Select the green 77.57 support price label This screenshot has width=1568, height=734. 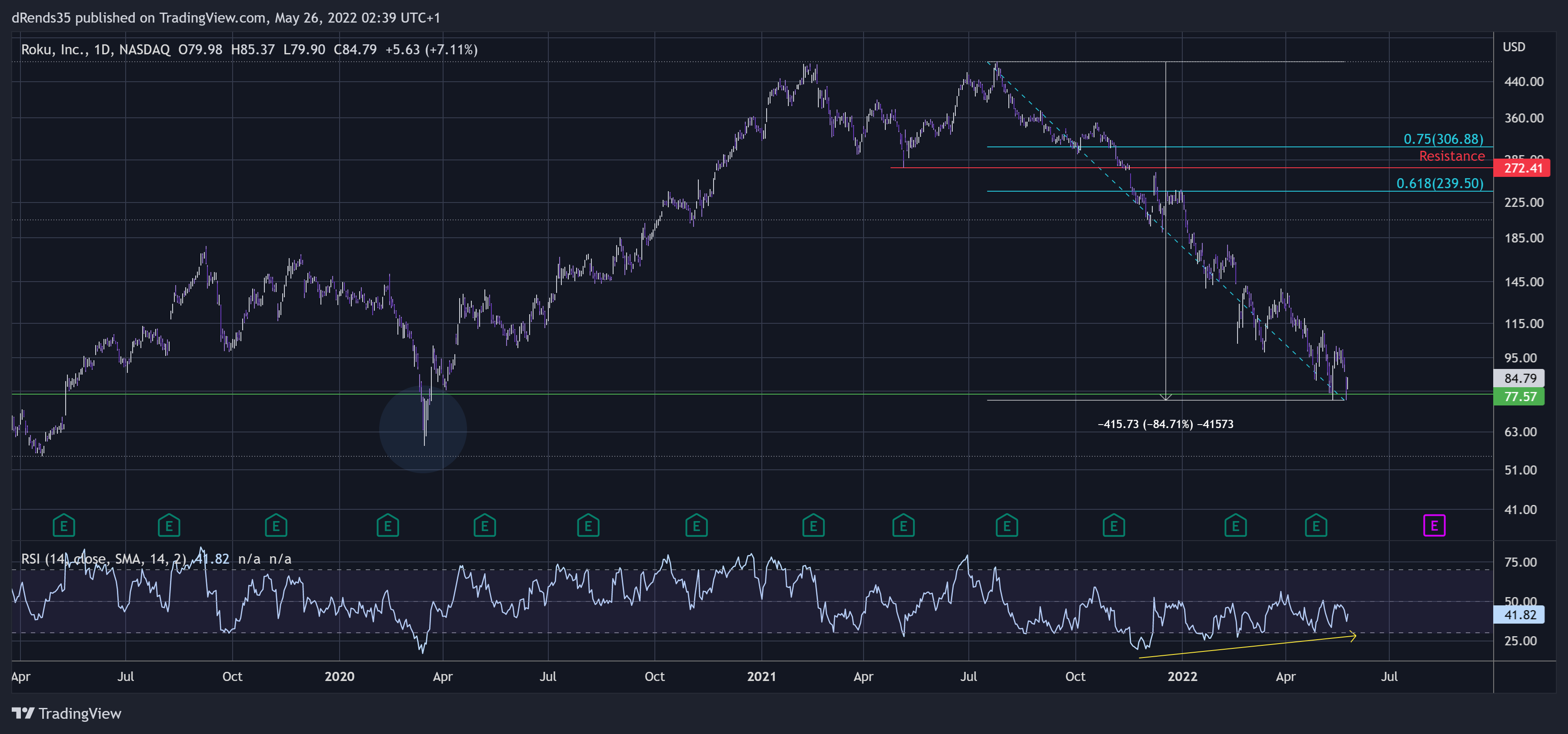pyautogui.click(x=1520, y=396)
